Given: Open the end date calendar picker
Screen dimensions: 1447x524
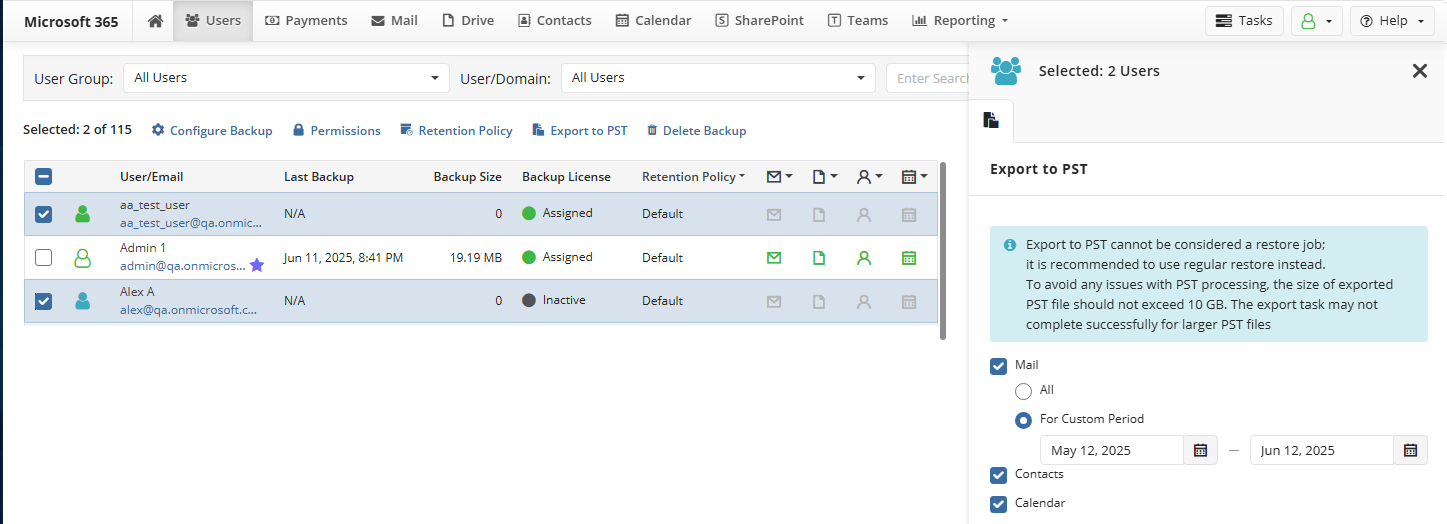Looking at the screenshot, I should 1410,450.
